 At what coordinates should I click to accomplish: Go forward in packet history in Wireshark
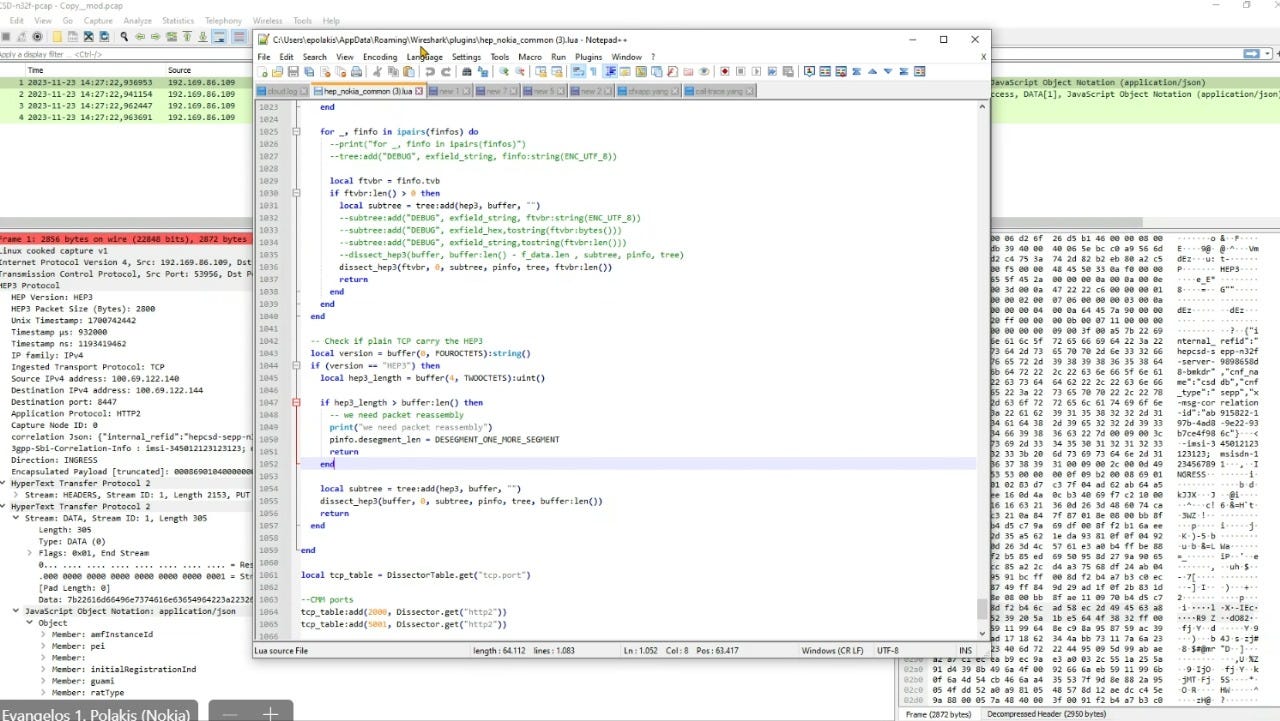pyautogui.click(x=156, y=37)
